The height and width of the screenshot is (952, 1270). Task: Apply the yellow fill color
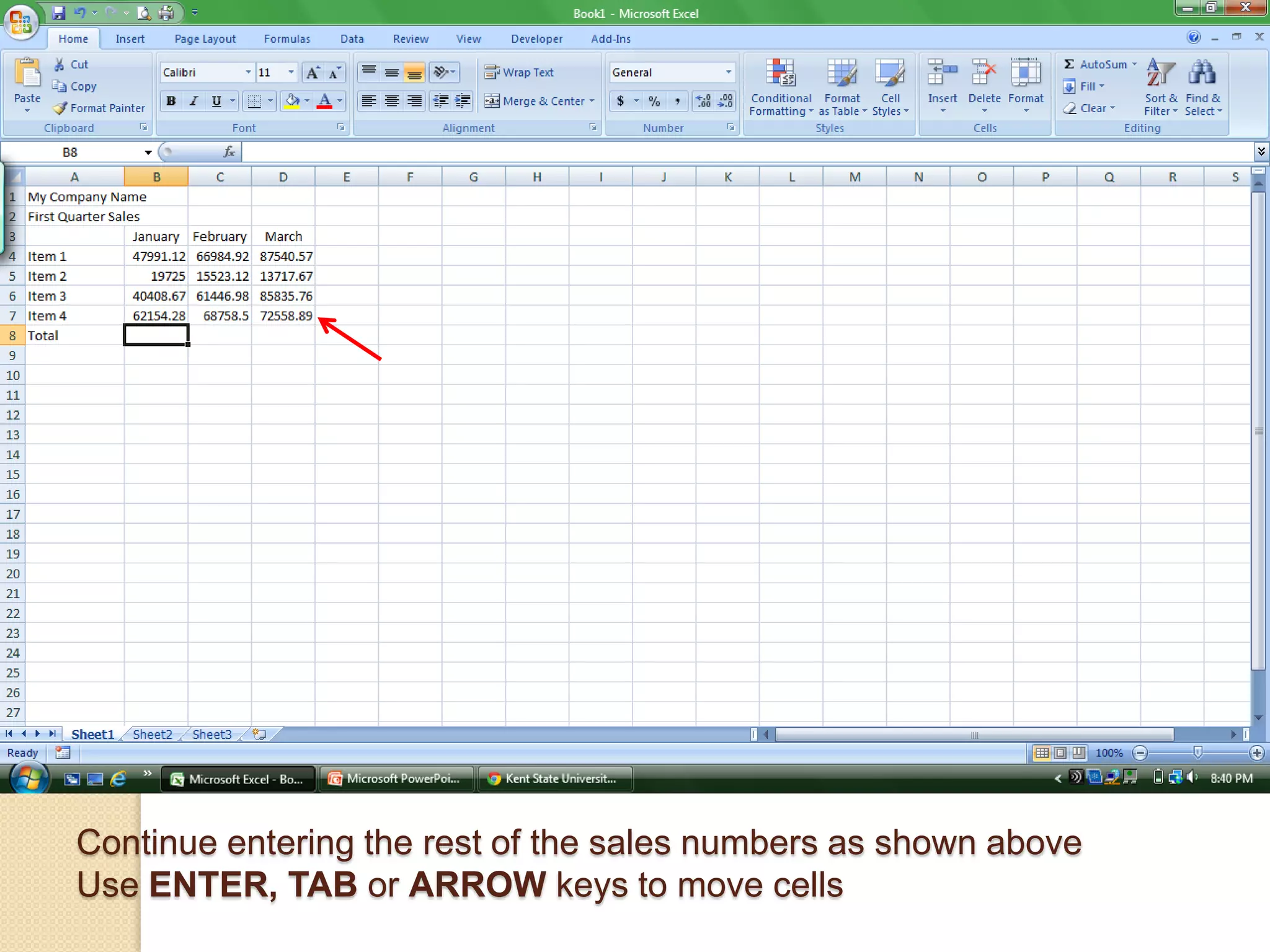291,101
